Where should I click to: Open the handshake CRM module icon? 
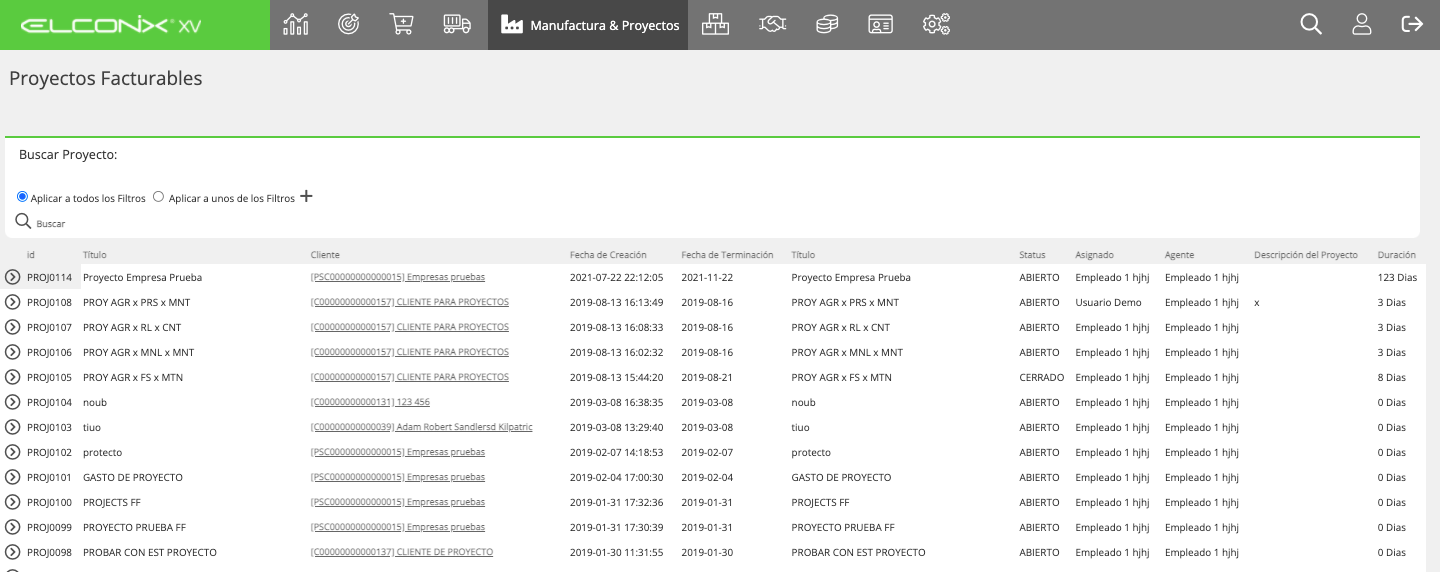[x=772, y=25]
